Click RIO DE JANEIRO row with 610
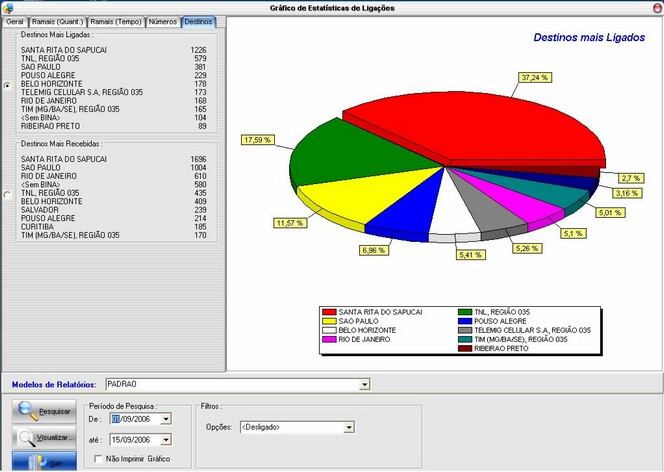 [x=113, y=176]
